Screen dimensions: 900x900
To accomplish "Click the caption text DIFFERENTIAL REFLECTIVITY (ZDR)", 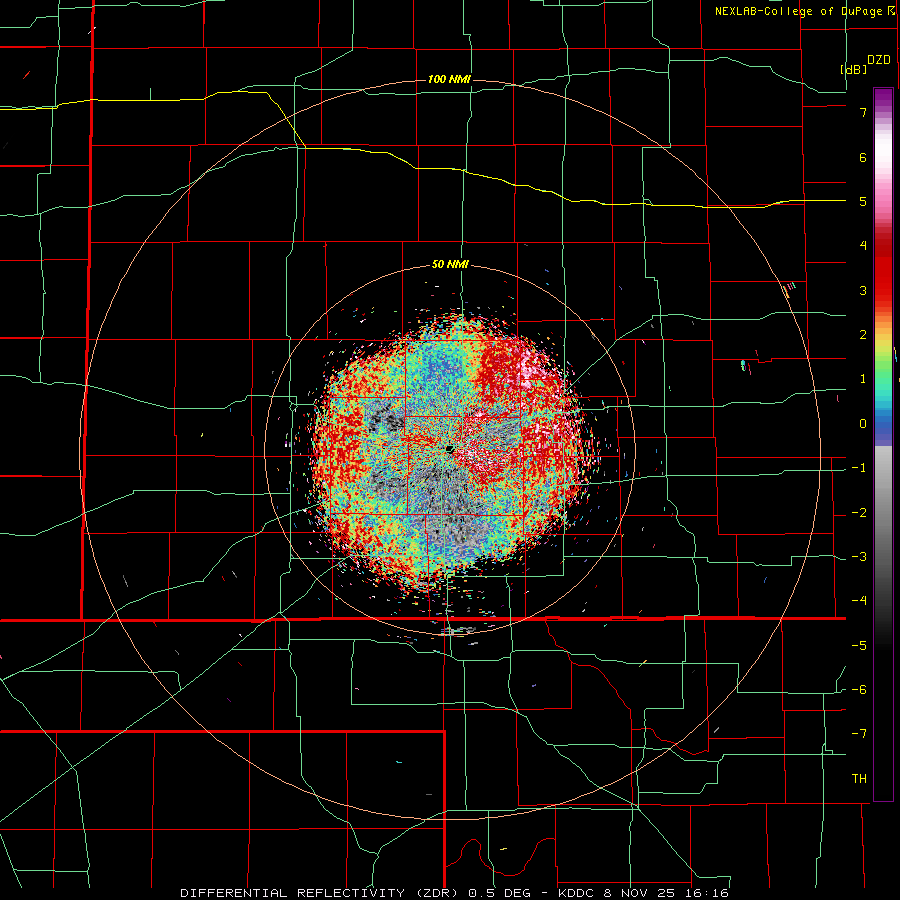I will [319, 893].
